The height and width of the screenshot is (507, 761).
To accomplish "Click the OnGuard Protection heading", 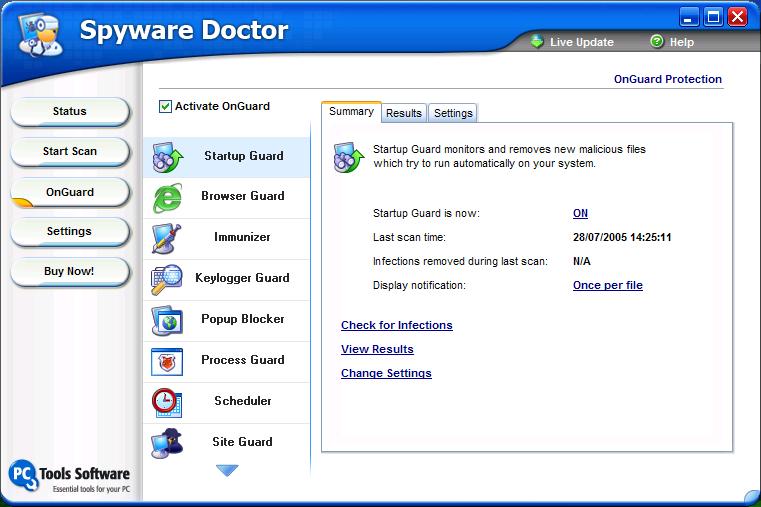I will 667,79.
